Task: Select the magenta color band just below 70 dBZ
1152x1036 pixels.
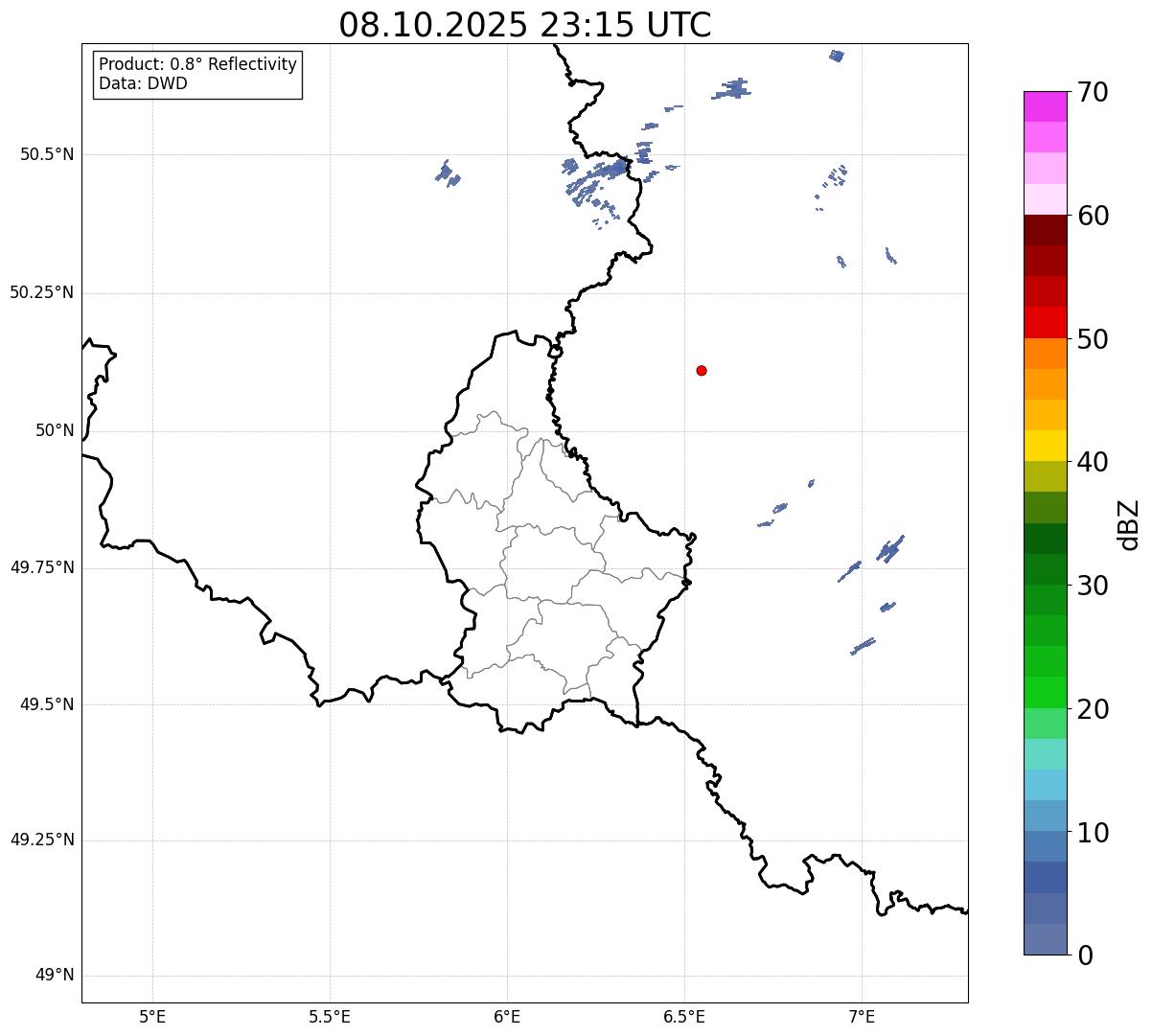Action: (1046, 106)
